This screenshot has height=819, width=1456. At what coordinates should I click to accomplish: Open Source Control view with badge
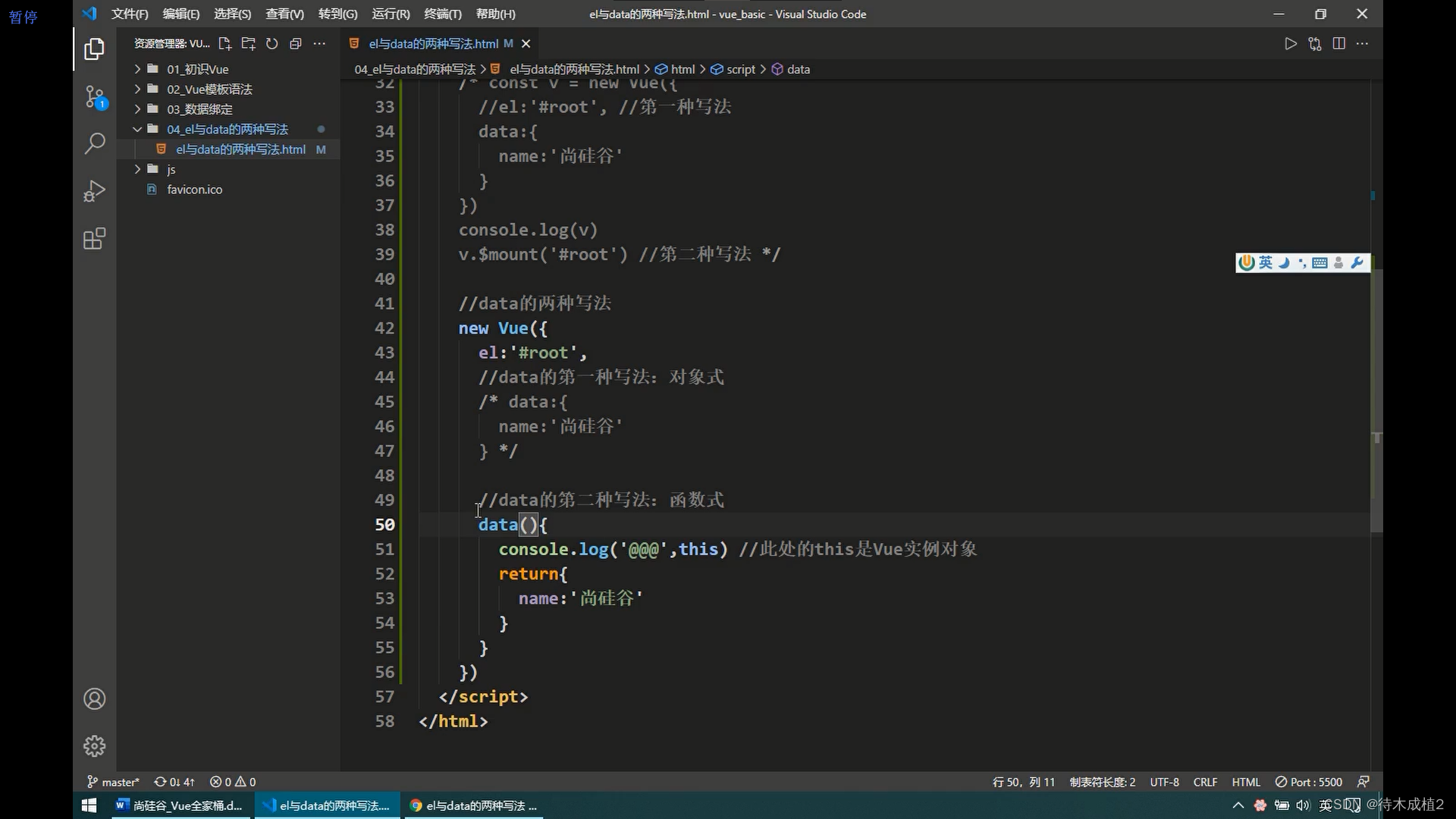96,97
